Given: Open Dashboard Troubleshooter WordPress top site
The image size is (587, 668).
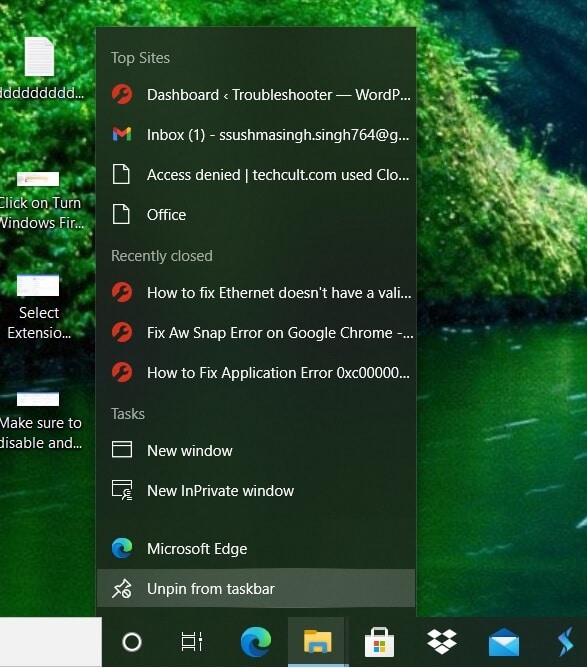Looking at the screenshot, I should 256,95.
